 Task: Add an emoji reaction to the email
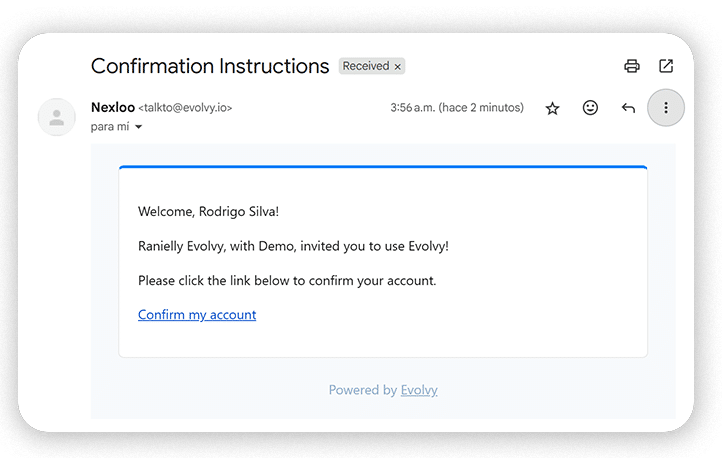click(x=590, y=108)
